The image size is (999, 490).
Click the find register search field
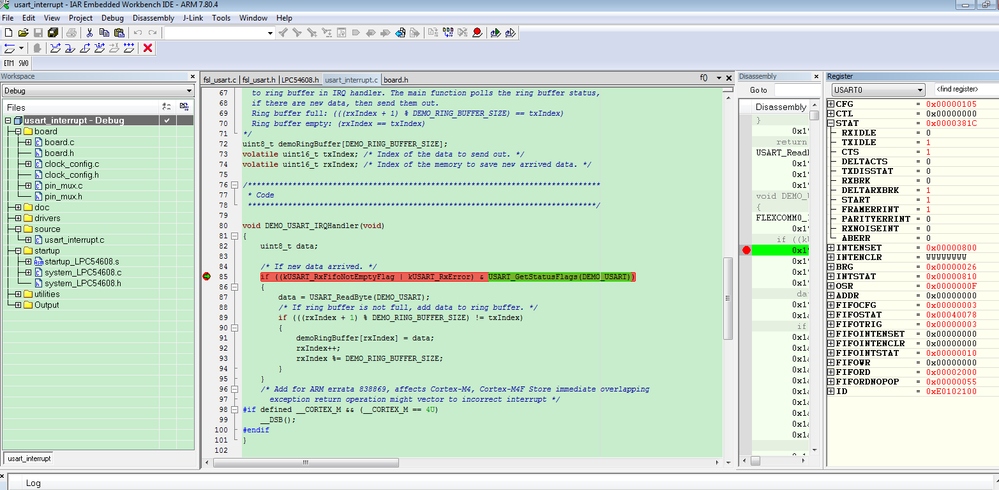pyautogui.click(x=965, y=90)
